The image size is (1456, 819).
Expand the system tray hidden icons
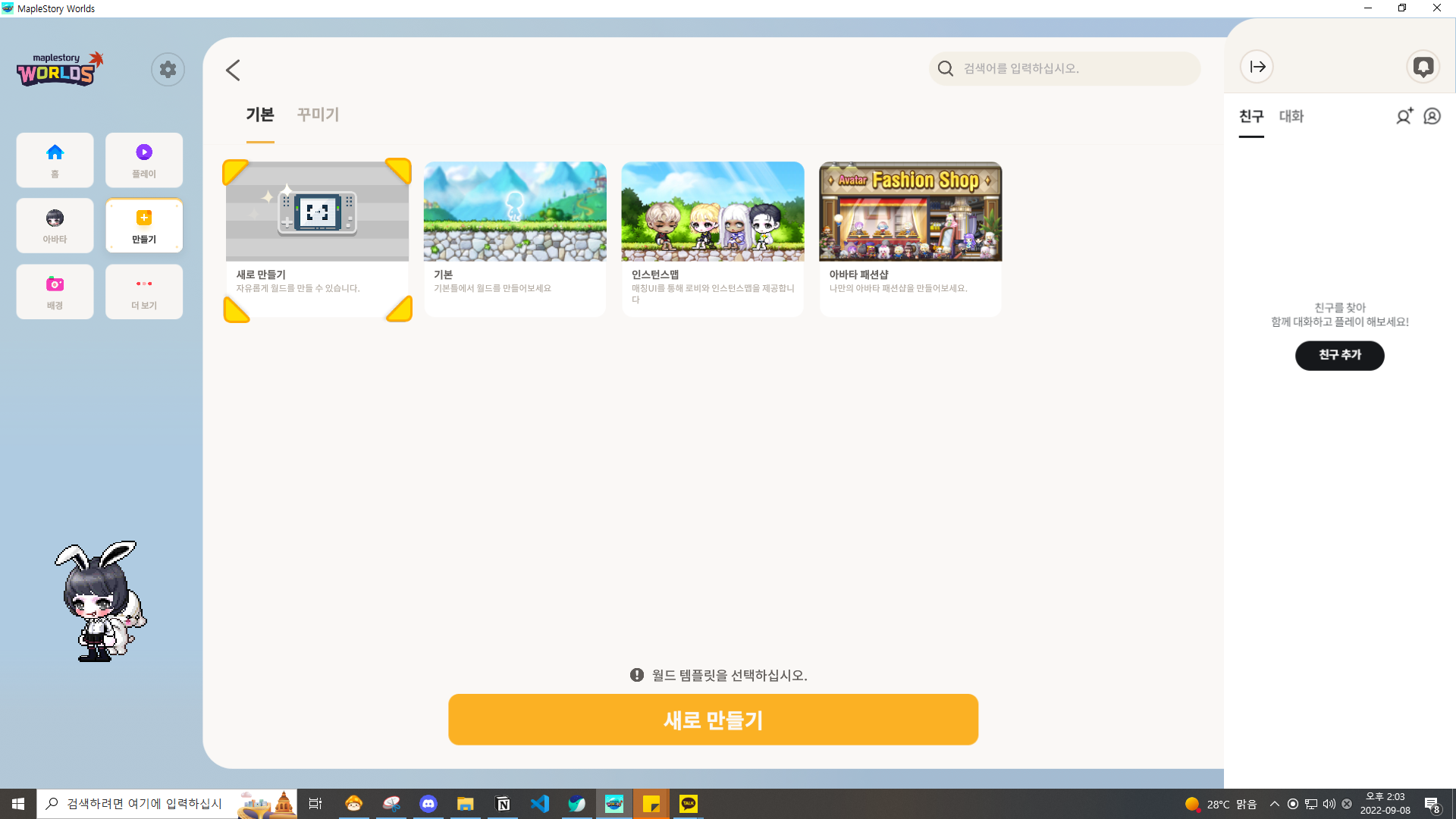click(x=1274, y=804)
